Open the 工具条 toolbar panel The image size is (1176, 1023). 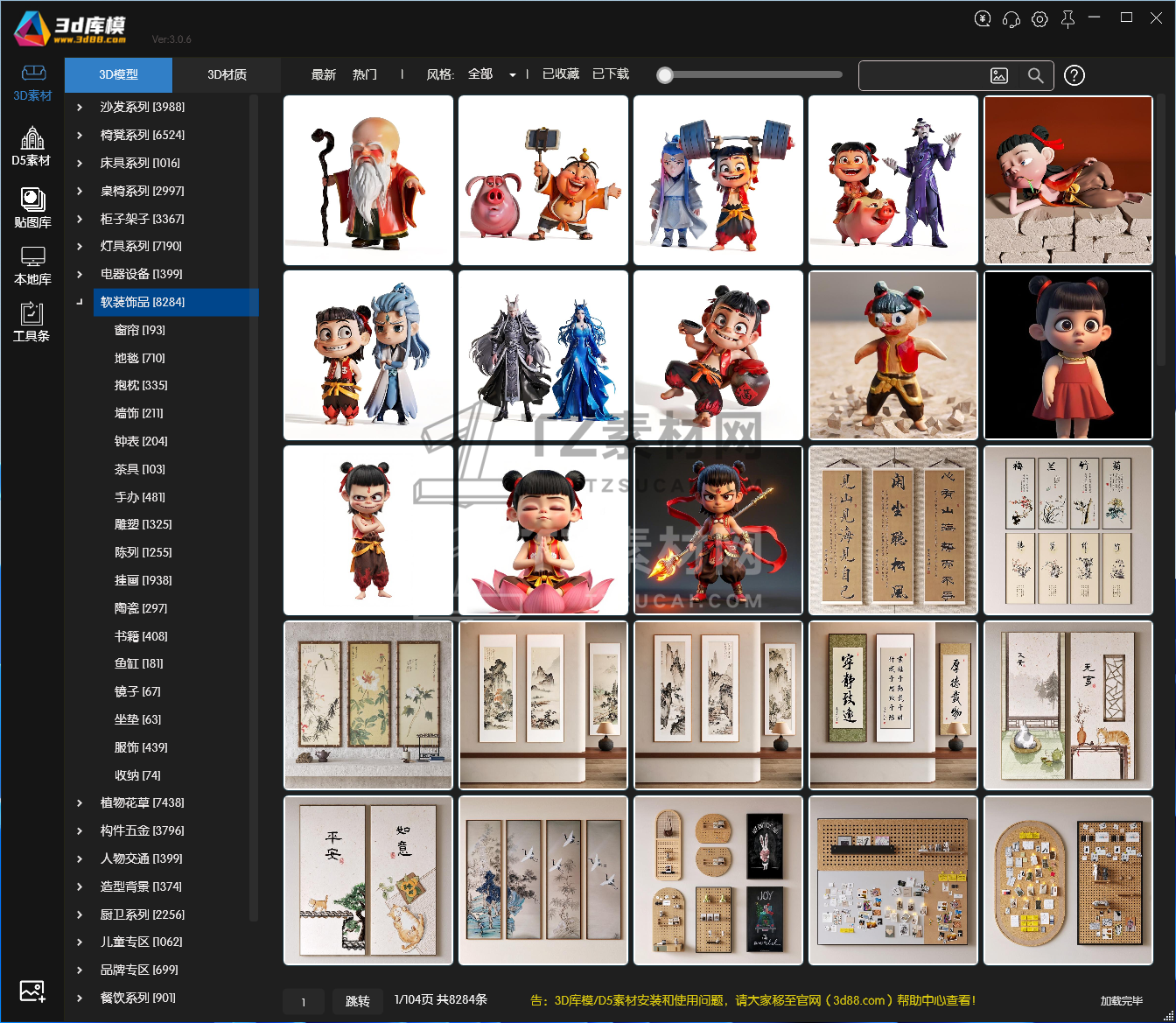coord(31,322)
